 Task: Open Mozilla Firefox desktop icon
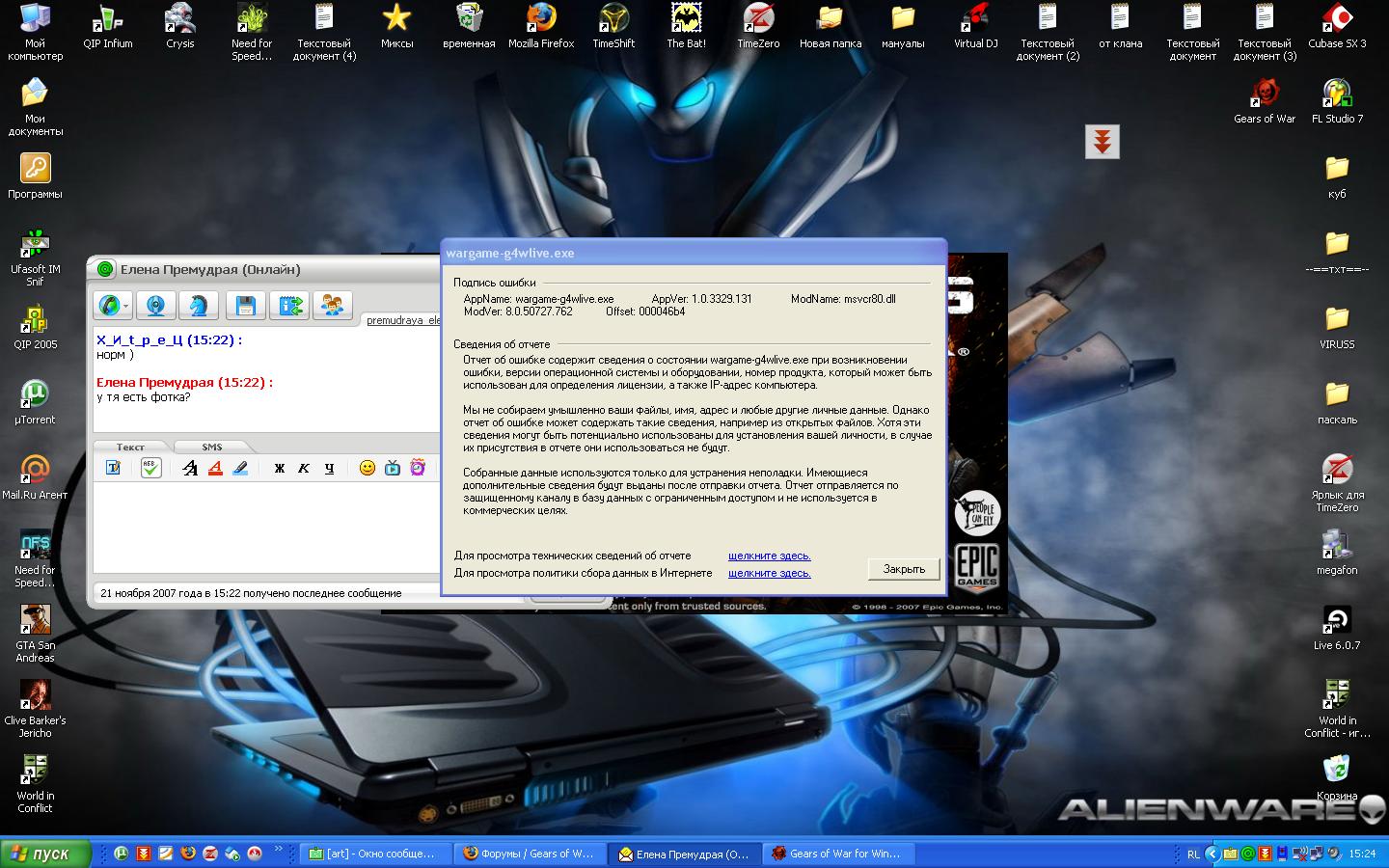541,26
